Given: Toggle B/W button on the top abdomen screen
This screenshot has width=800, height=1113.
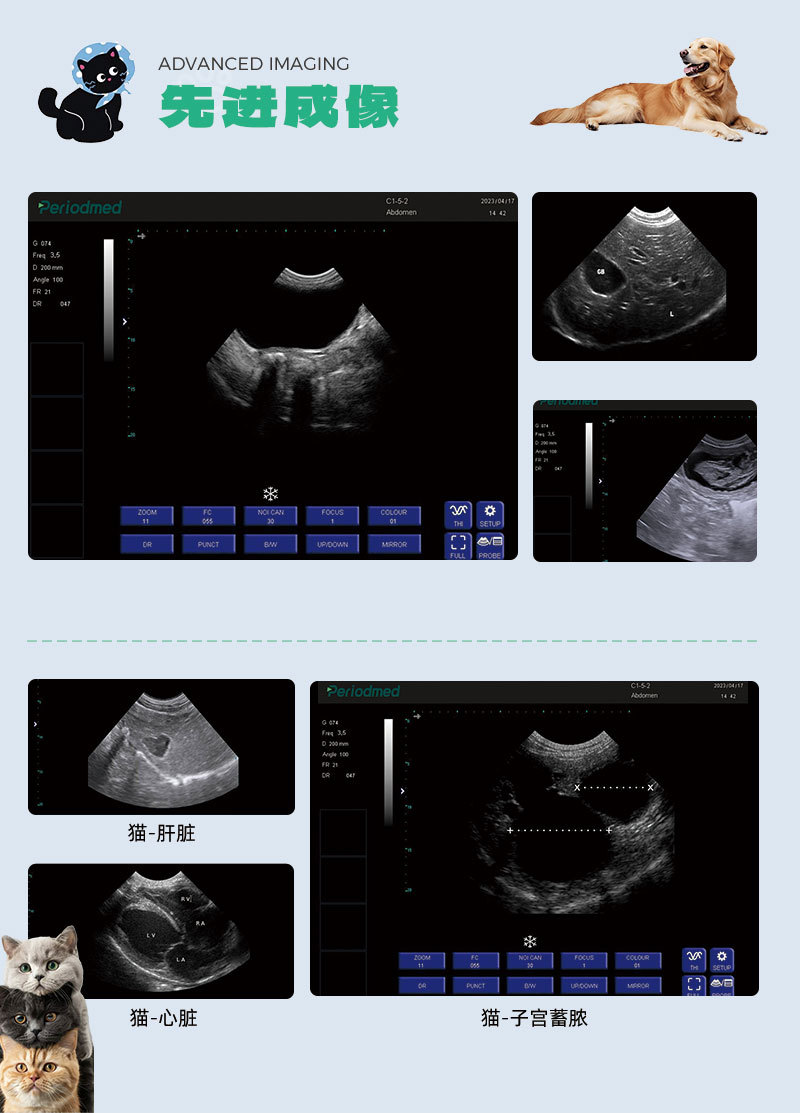Looking at the screenshot, I should 270,544.
